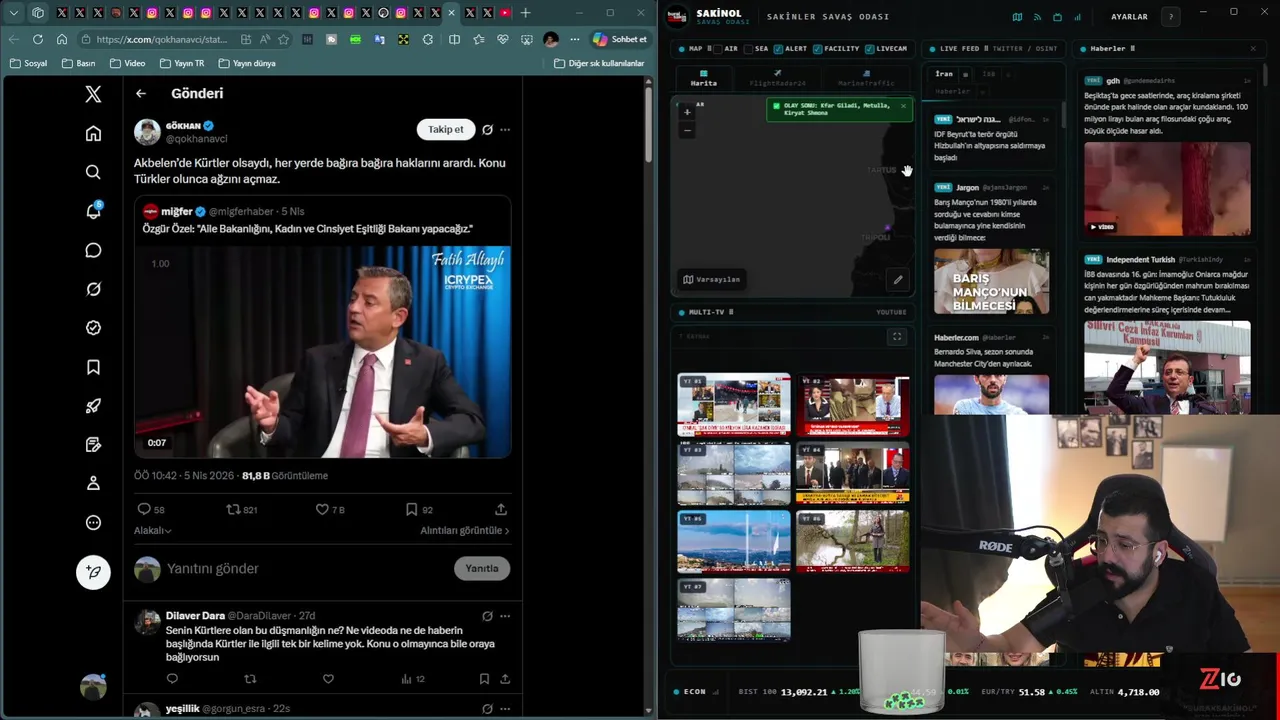Click pencil edit icon on Sakinol map
This screenshot has width=1280, height=720.
(x=898, y=280)
